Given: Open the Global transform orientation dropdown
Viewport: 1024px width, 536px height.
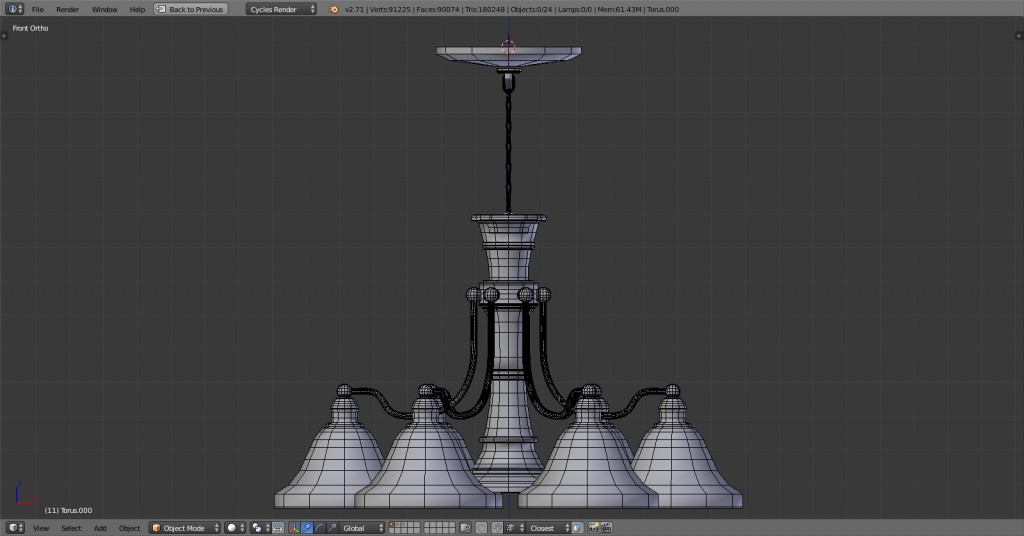Looking at the screenshot, I should coord(362,528).
